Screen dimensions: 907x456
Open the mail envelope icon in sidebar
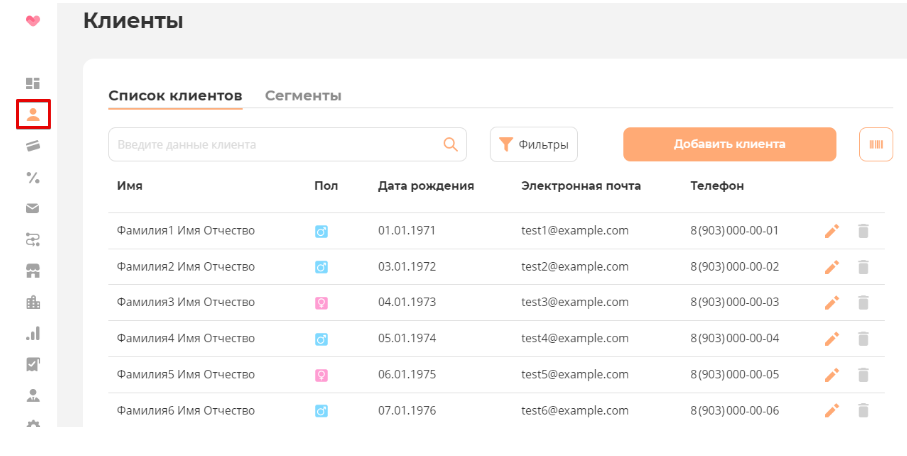click(x=33, y=208)
